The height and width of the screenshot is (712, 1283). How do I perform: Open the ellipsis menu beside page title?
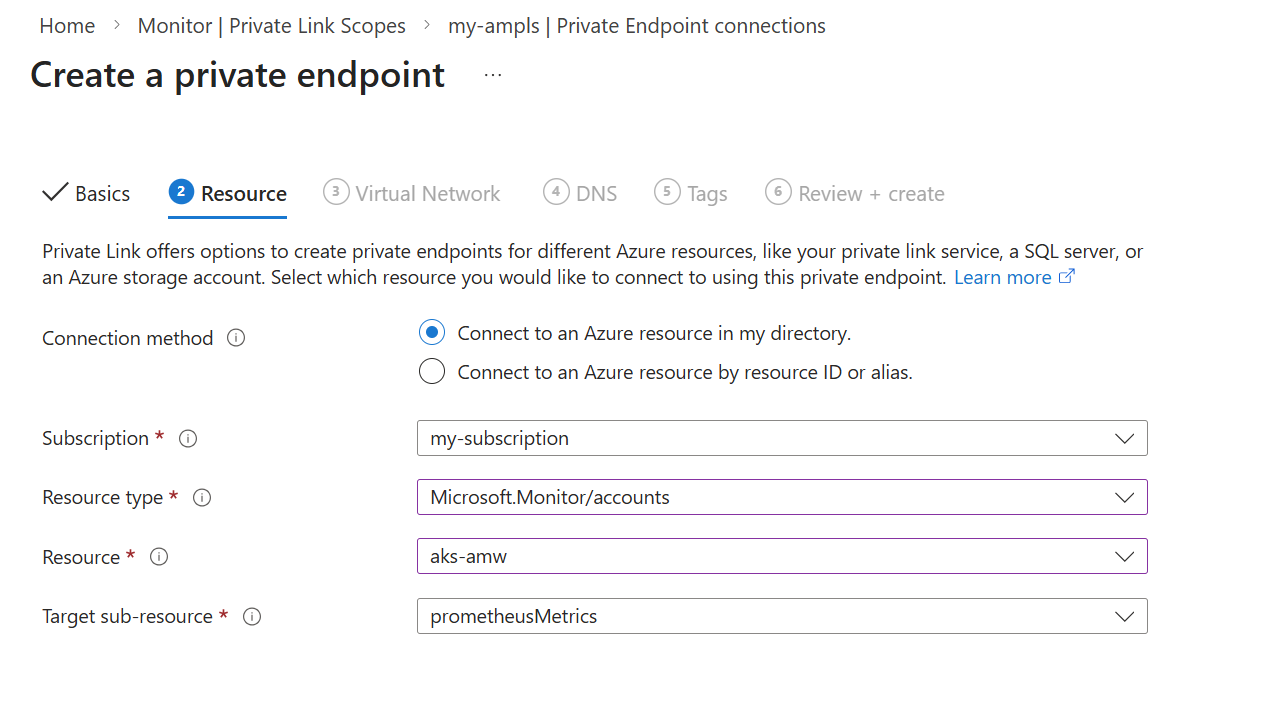(493, 75)
